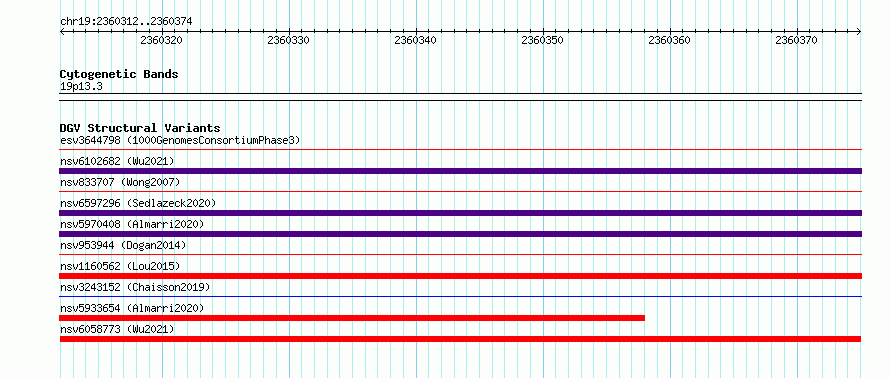Select the nsv6102682 (Wu2021) purple bar

[460, 171]
